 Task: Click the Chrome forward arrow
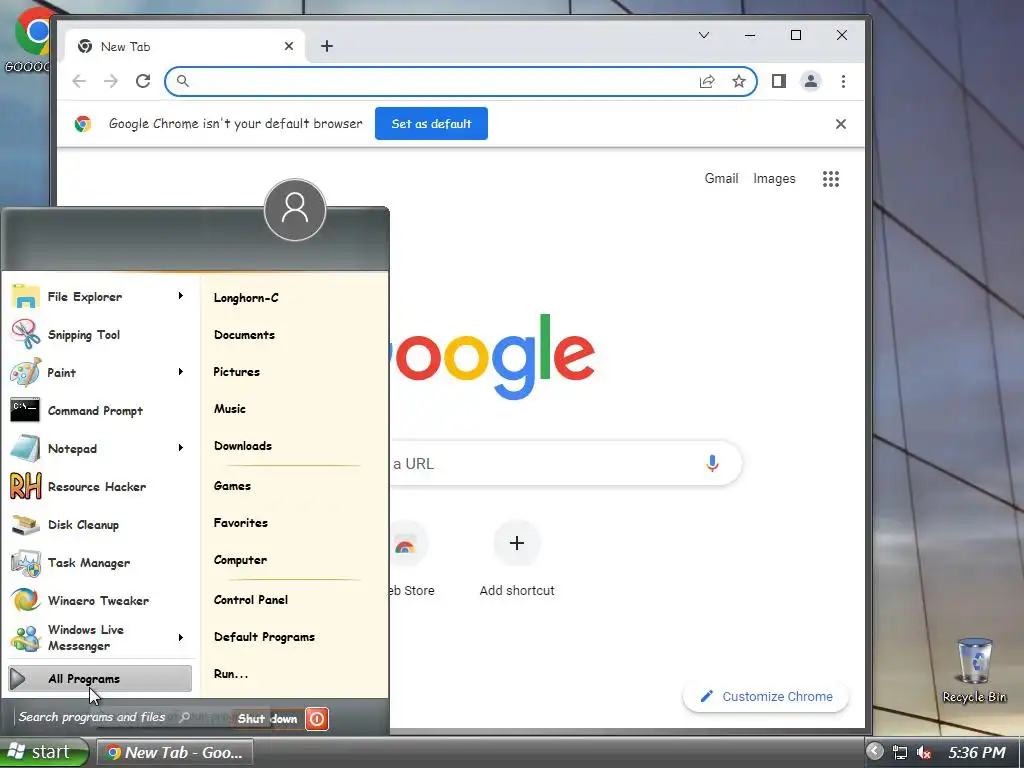click(111, 81)
